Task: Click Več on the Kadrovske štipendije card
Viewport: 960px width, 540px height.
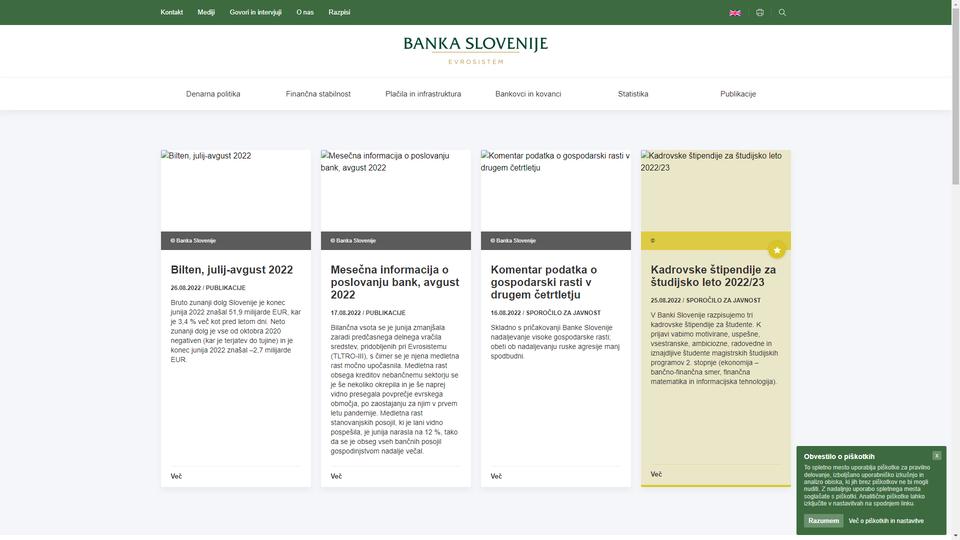Action: click(x=656, y=474)
